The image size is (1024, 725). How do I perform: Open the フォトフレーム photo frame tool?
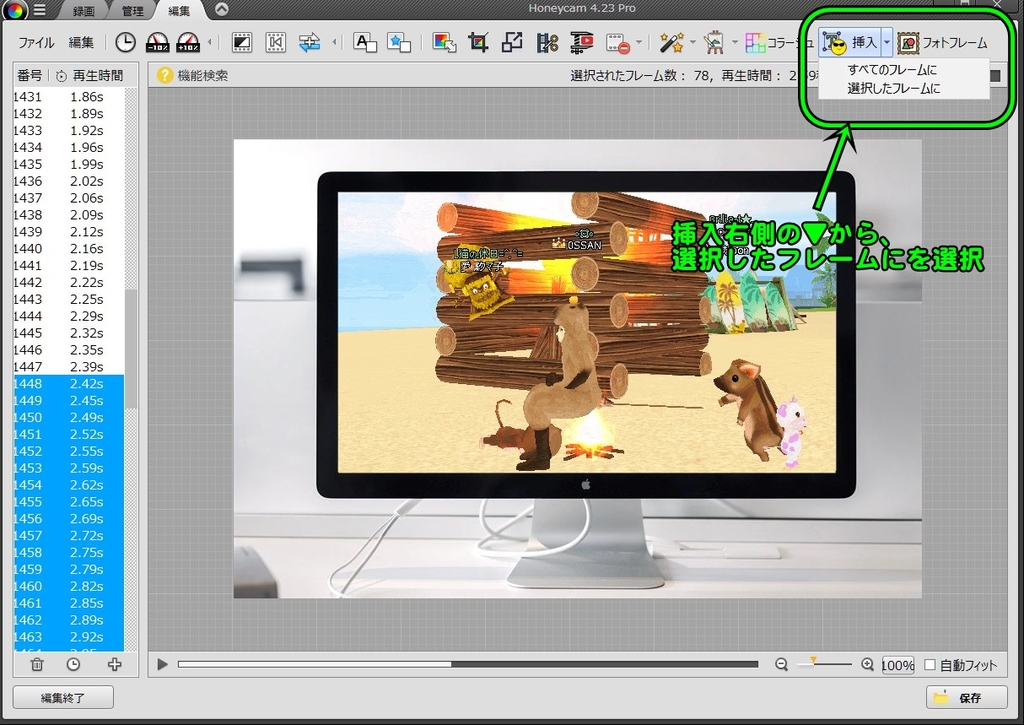[942, 43]
